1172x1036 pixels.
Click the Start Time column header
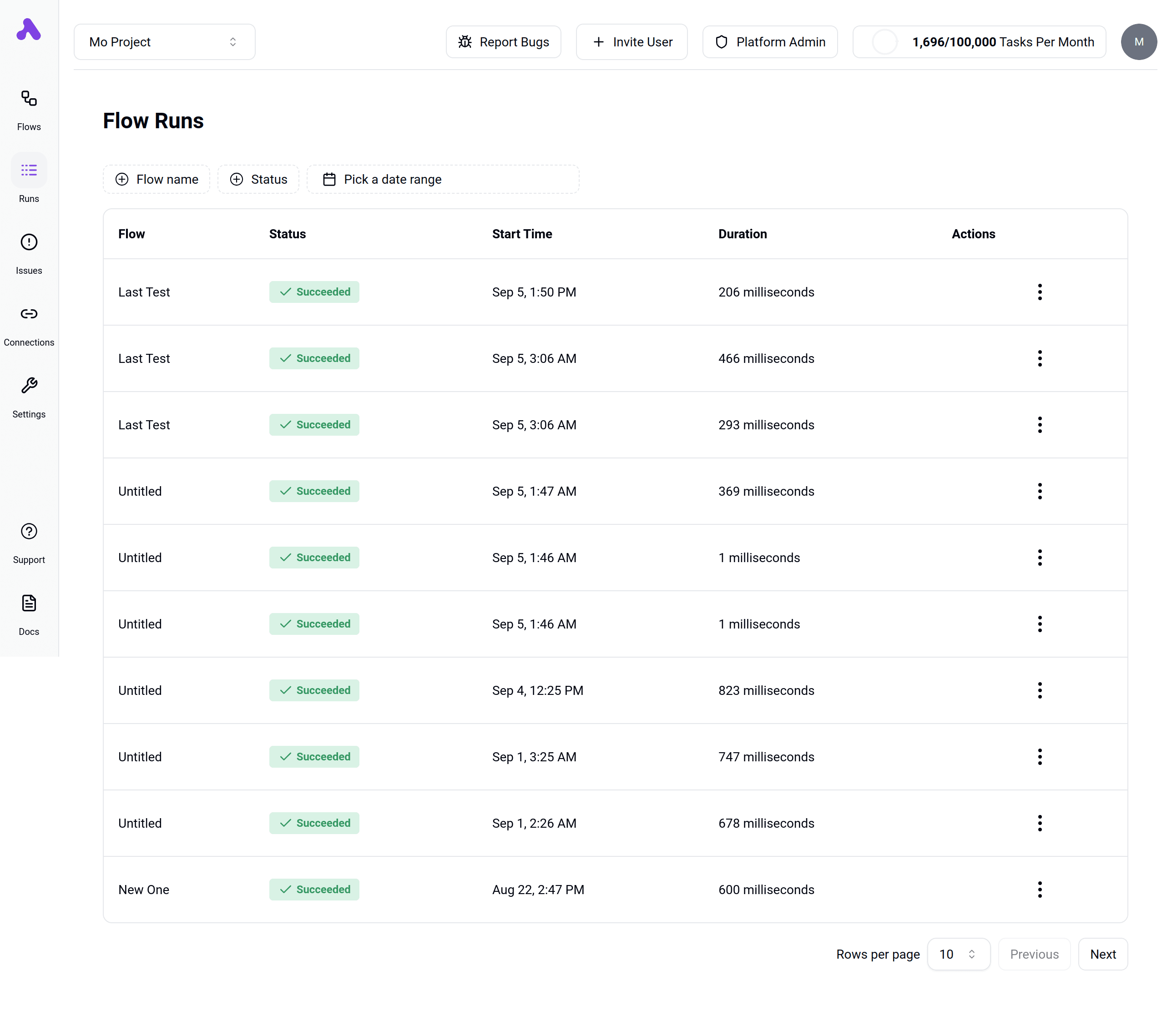[522, 234]
